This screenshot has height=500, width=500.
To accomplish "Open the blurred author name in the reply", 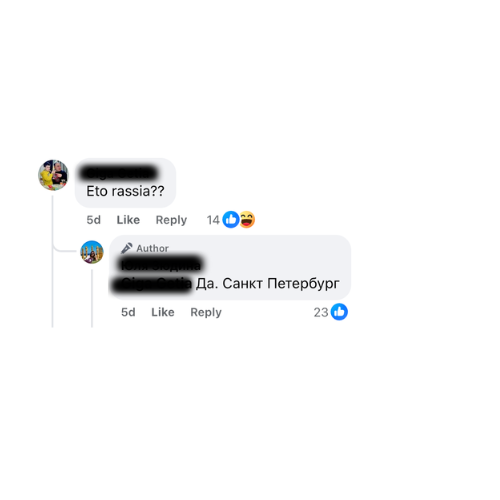I will (x=161, y=265).
